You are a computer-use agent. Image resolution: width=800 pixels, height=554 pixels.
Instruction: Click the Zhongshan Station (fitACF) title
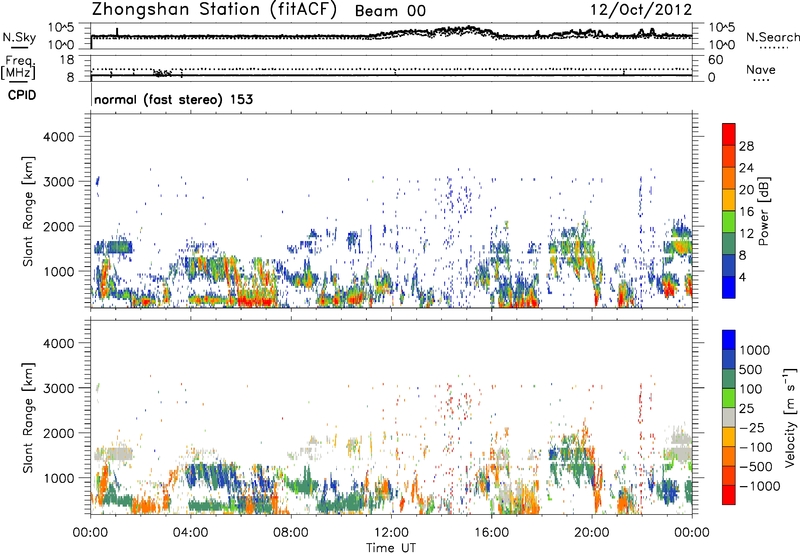pyautogui.click(x=214, y=10)
